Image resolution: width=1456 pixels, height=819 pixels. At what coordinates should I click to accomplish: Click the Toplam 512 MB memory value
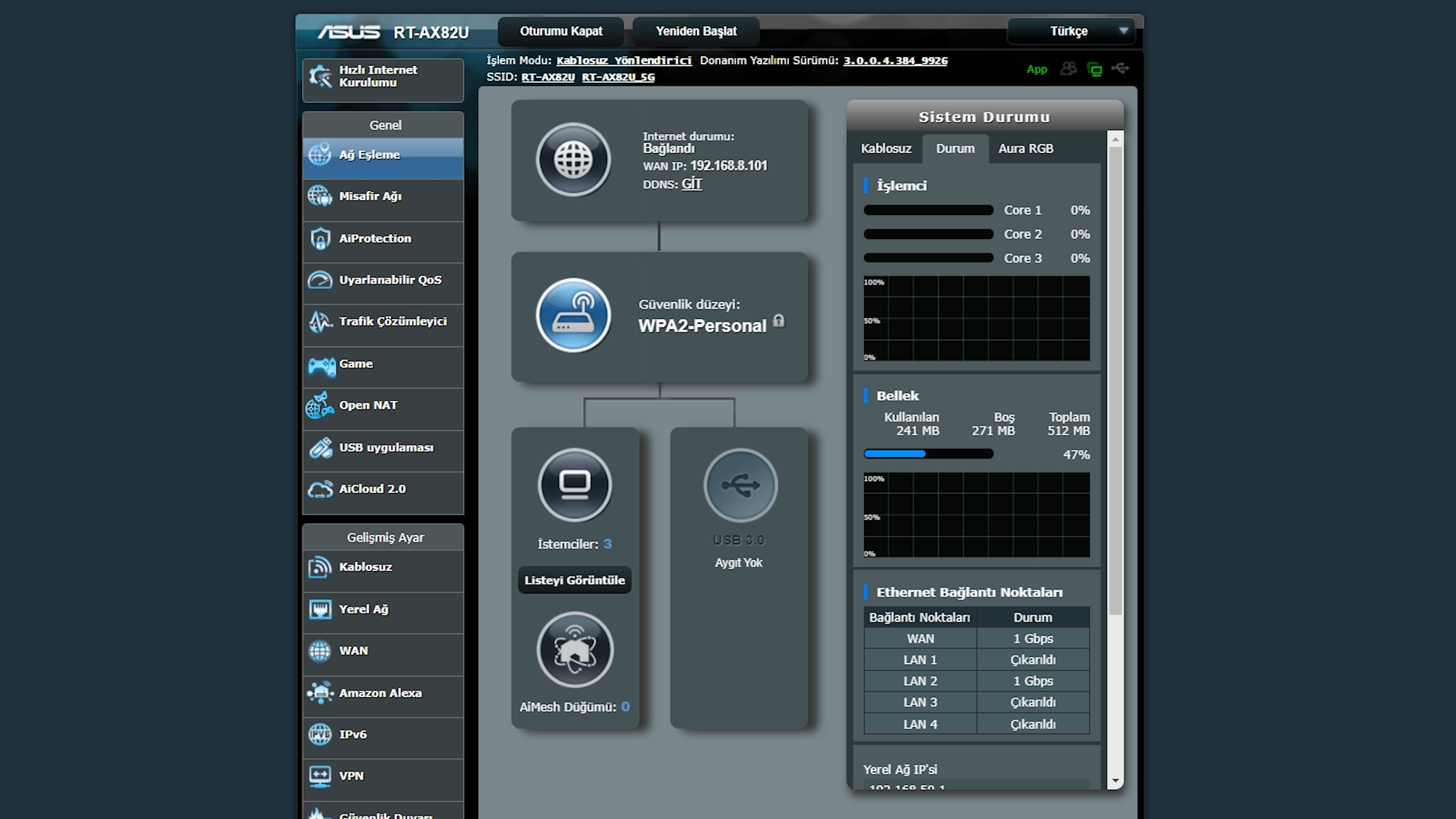tap(1068, 431)
